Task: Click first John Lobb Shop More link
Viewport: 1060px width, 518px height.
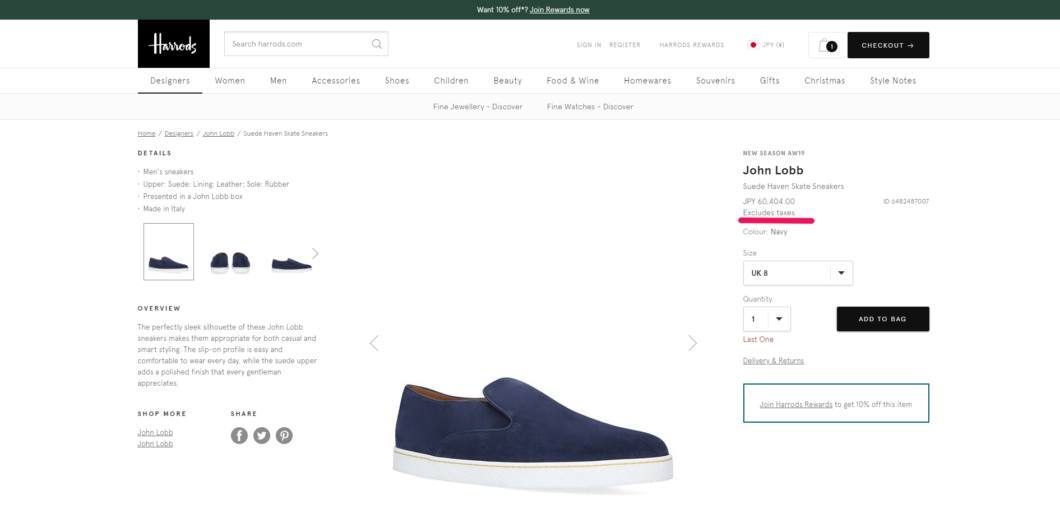Action: [155, 432]
